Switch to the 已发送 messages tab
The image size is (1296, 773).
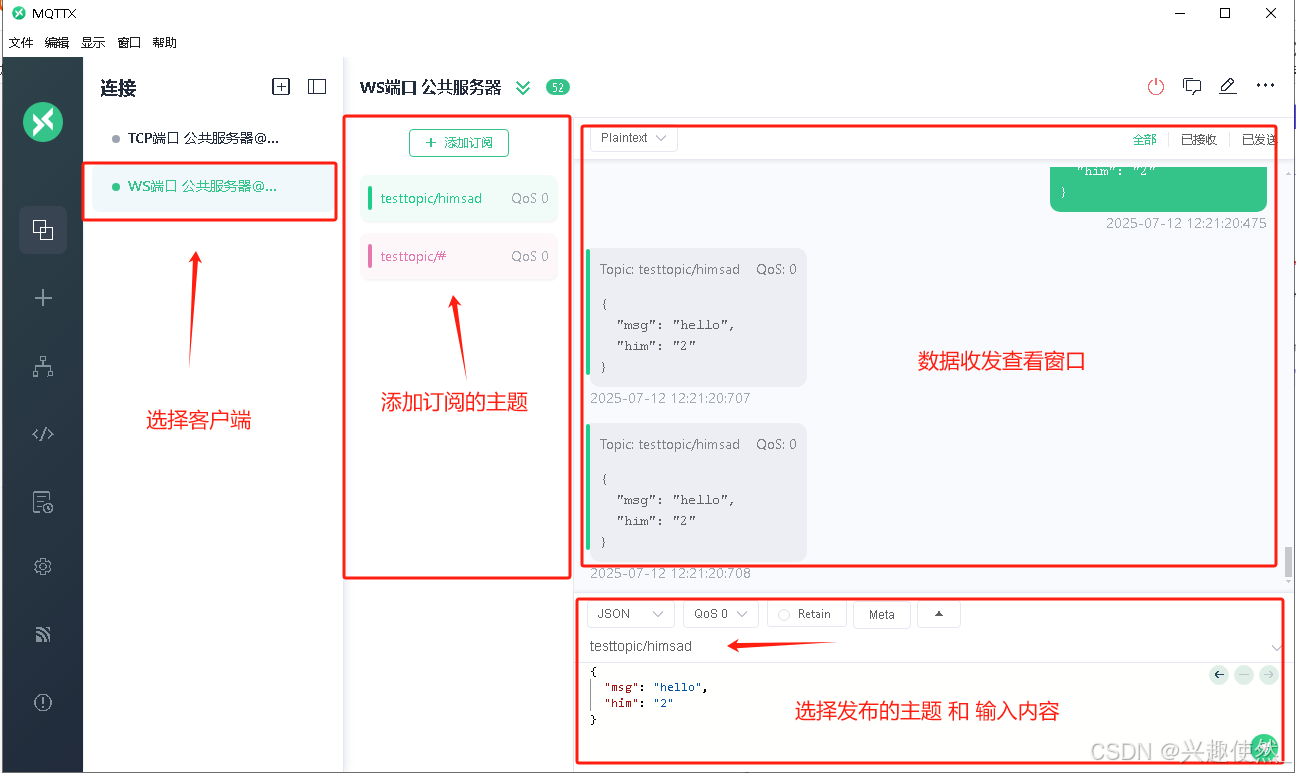1259,140
